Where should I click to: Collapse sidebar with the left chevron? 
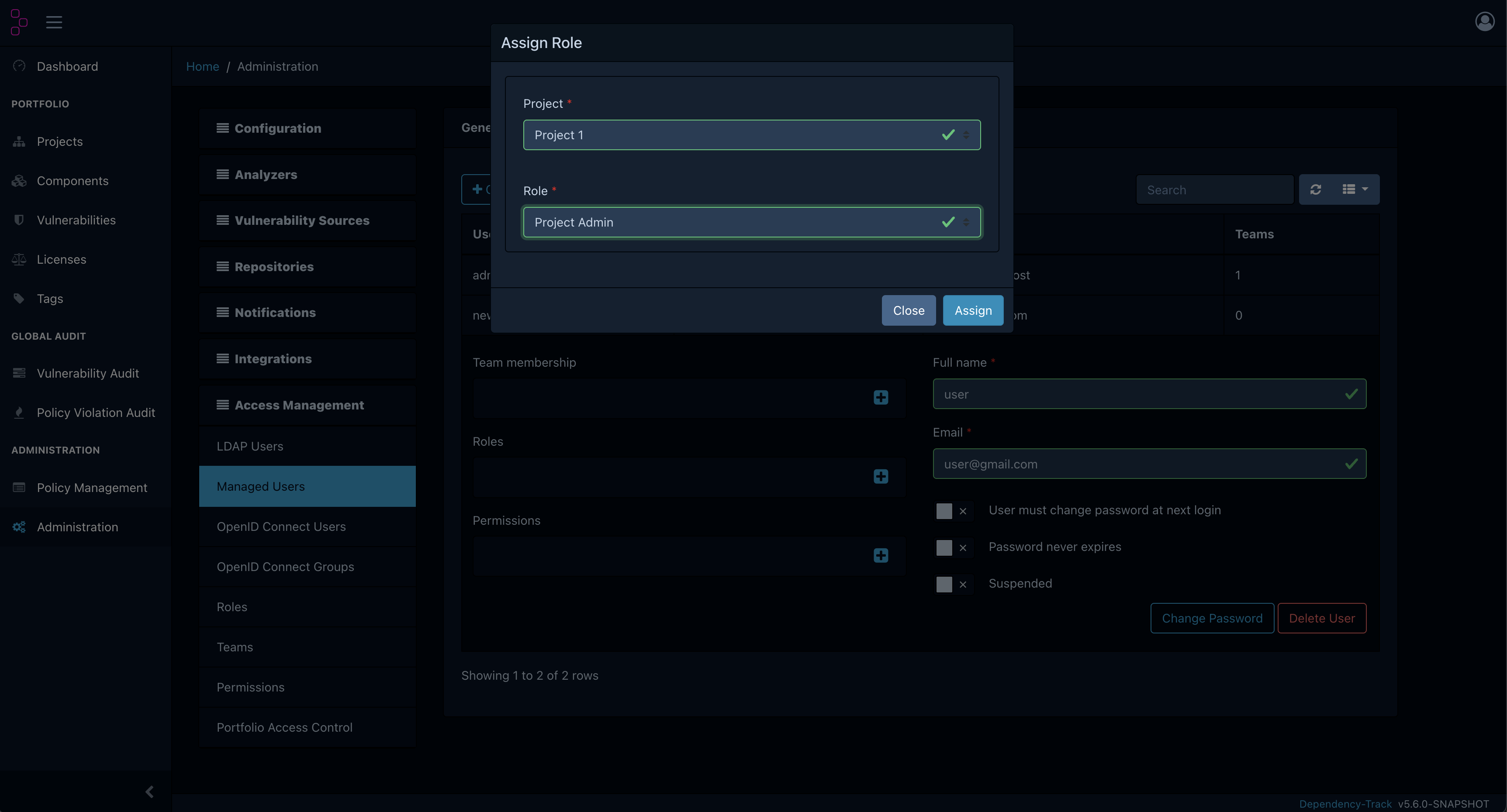(149, 791)
